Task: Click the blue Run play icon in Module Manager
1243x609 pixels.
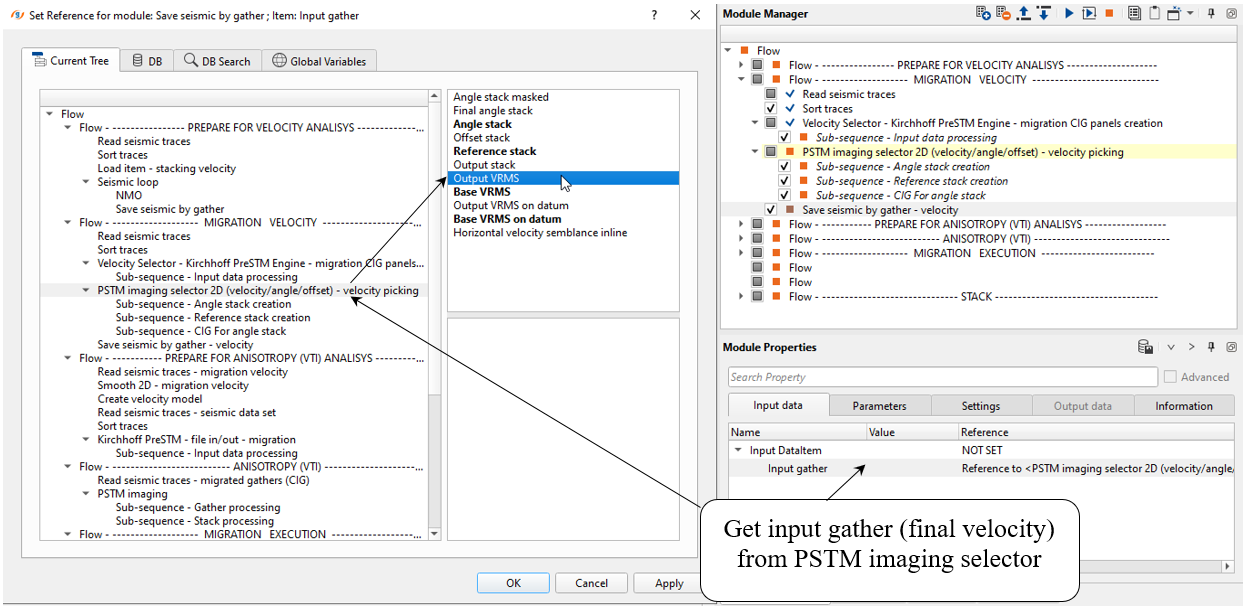Action: pos(1069,14)
